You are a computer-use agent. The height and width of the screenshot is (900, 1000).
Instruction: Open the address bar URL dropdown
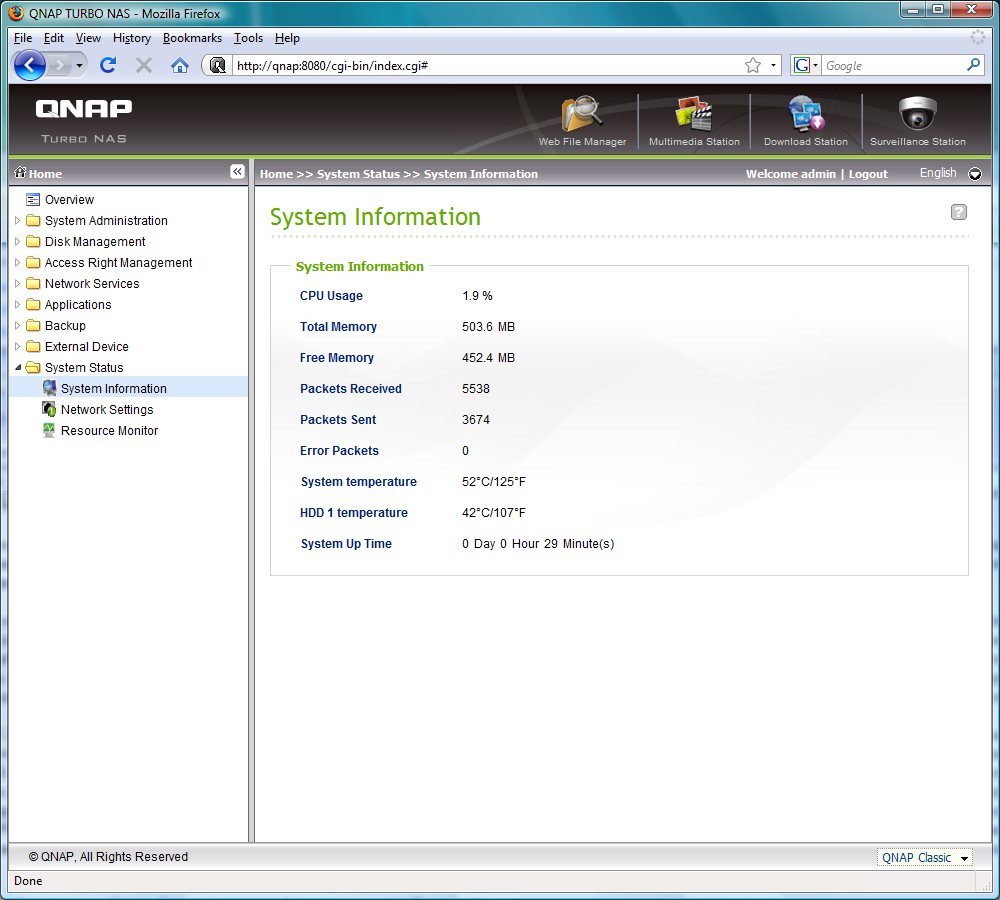coord(773,66)
